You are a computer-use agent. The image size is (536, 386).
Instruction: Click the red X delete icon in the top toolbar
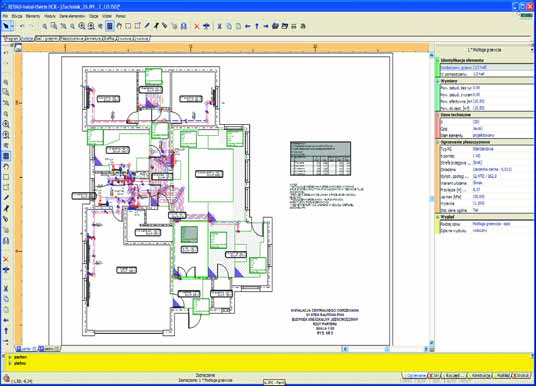click(197, 26)
